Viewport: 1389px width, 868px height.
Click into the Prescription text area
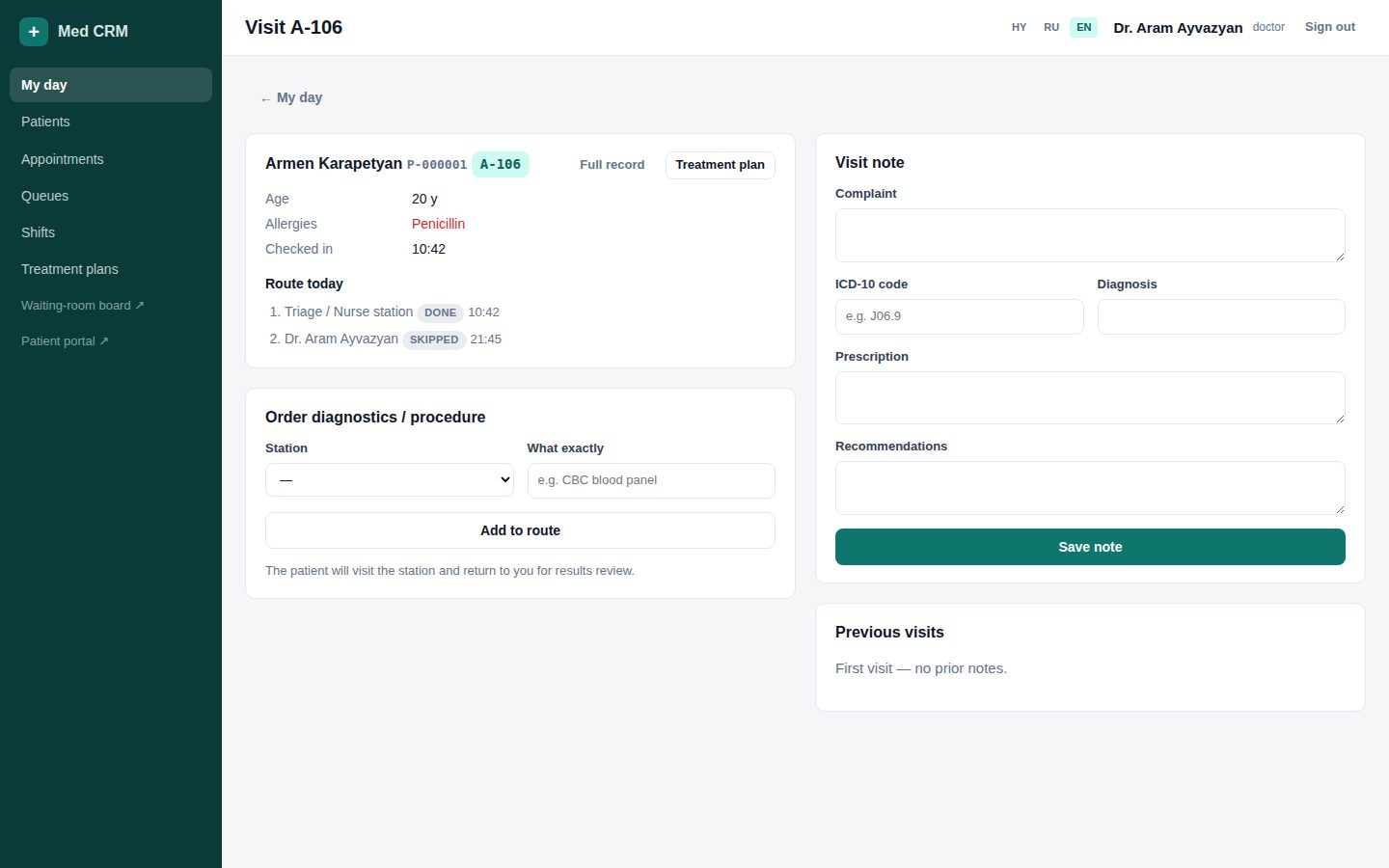(1090, 397)
